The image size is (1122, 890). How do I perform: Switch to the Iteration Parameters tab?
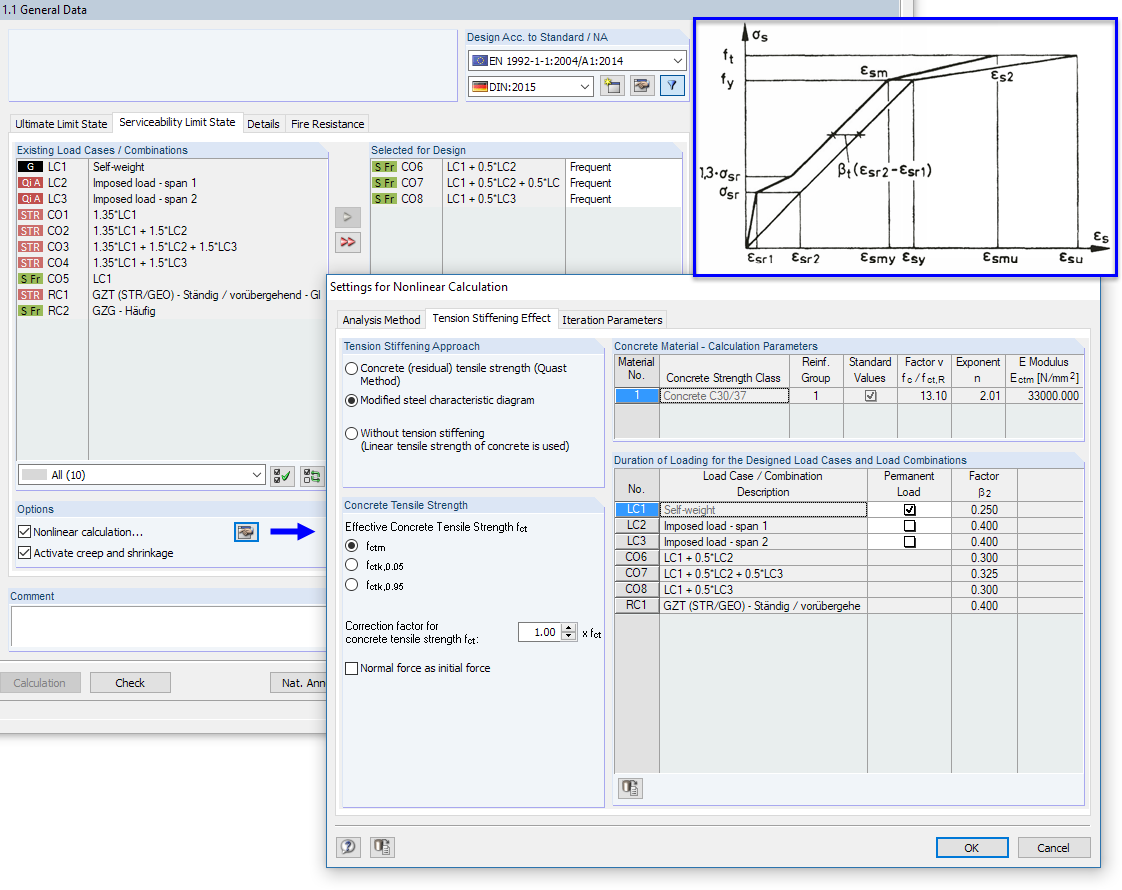[x=613, y=320]
